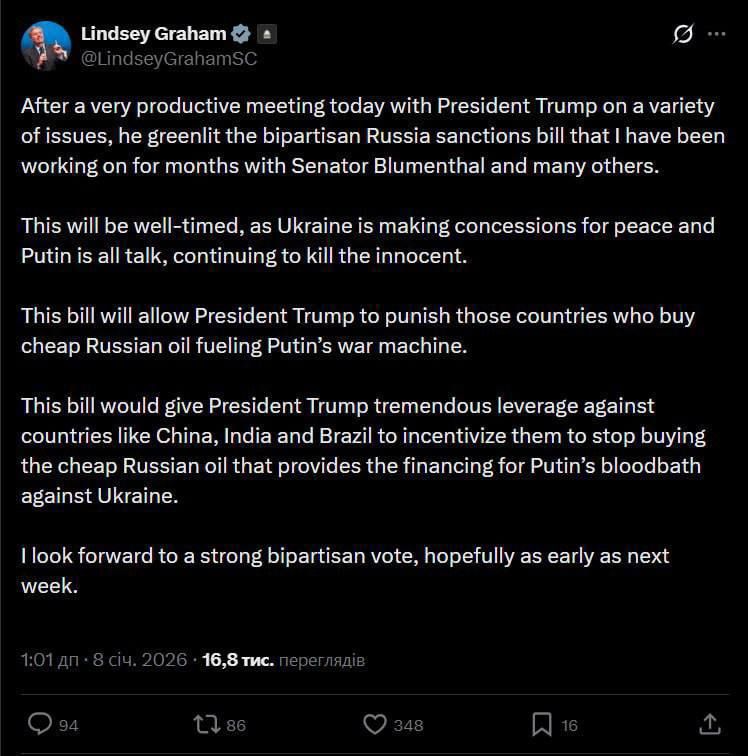Open Lindsey Graham's profile picture
Screen dimensions: 748x756
point(46,46)
